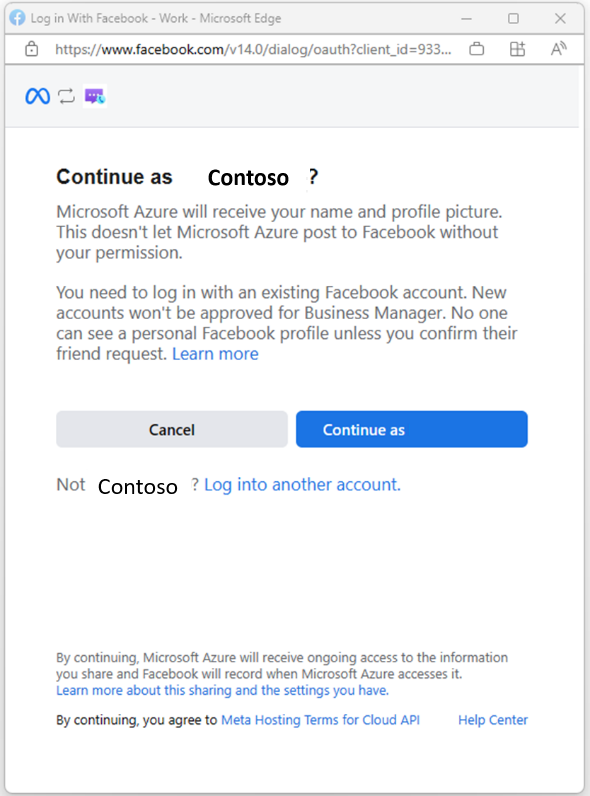Select the facebook.com URL address field
590x796 pixels.
tap(253, 49)
